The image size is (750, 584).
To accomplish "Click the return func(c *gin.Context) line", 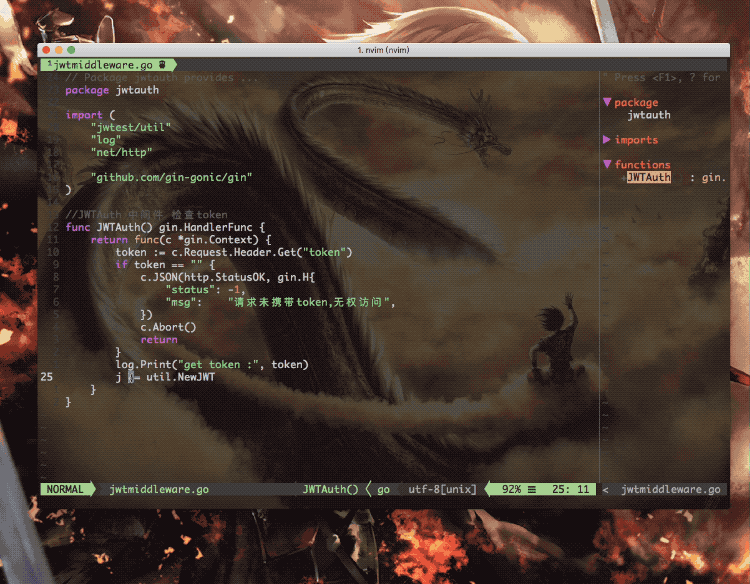I will (181, 240).
